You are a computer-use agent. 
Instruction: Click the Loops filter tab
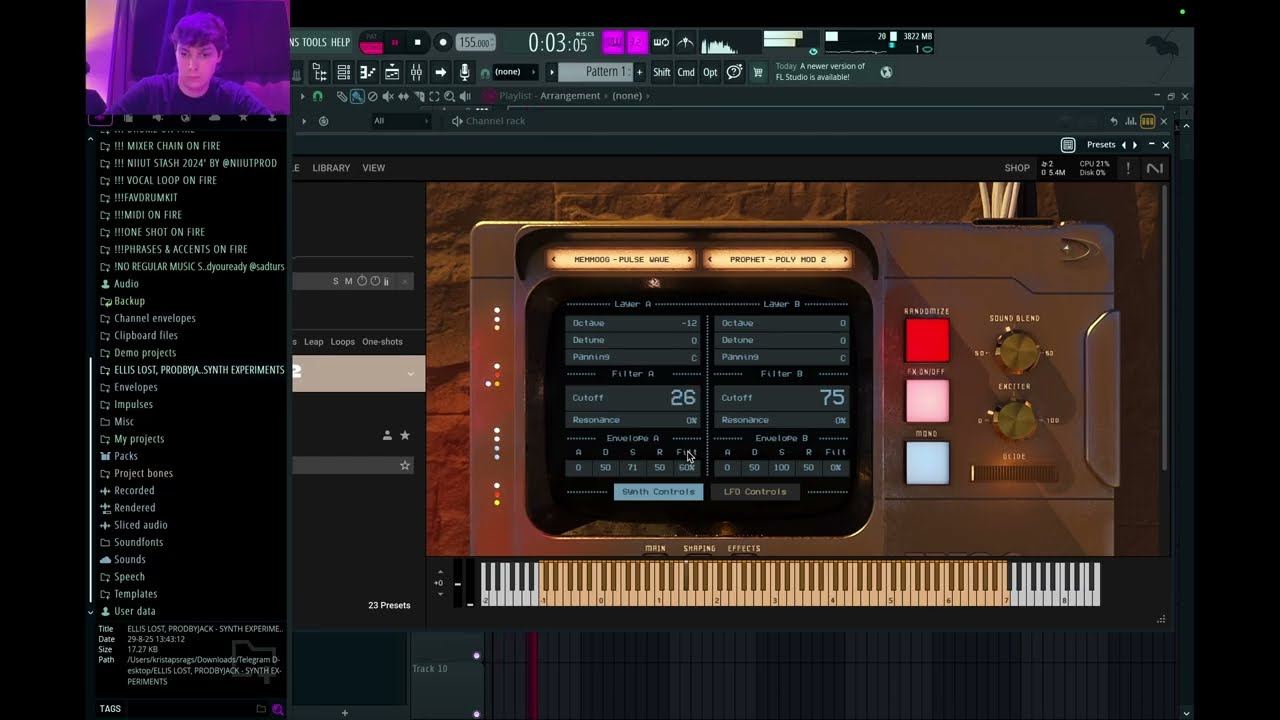click(x=343, y=342)
